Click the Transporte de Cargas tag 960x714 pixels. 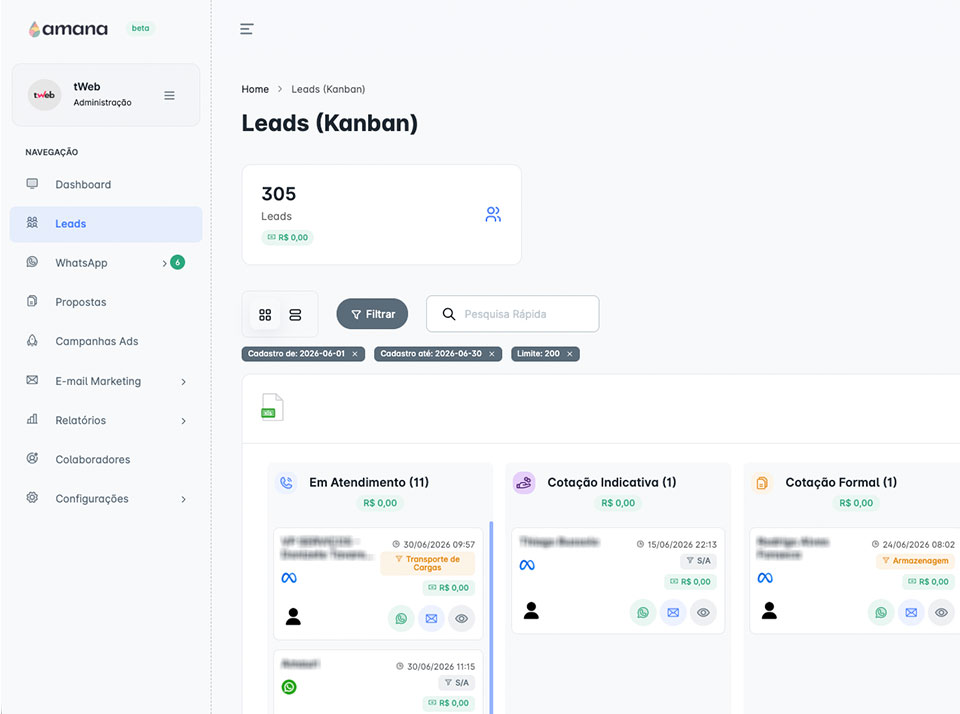[427, 563]
